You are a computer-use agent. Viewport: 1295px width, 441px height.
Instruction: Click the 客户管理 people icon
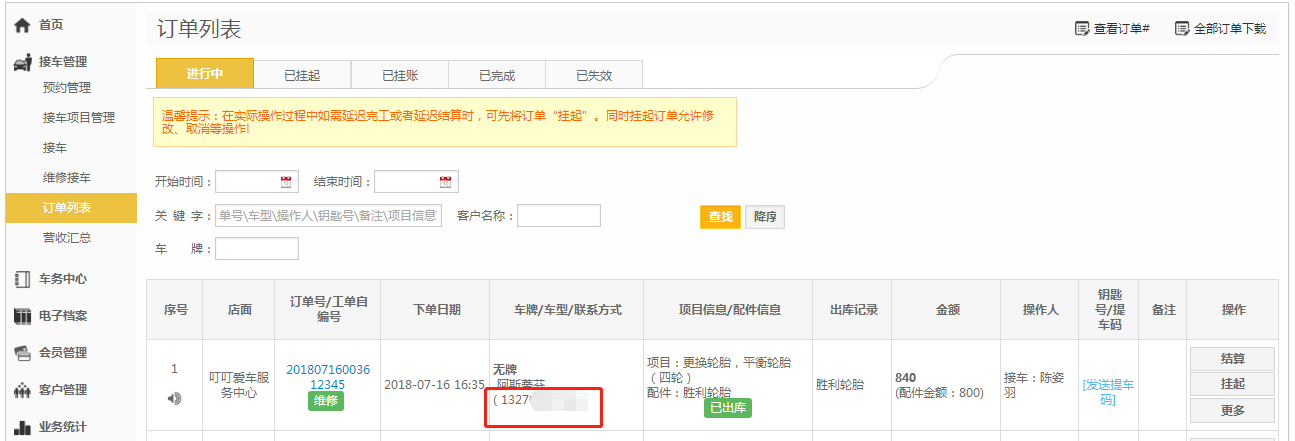(x=21, y=390)
